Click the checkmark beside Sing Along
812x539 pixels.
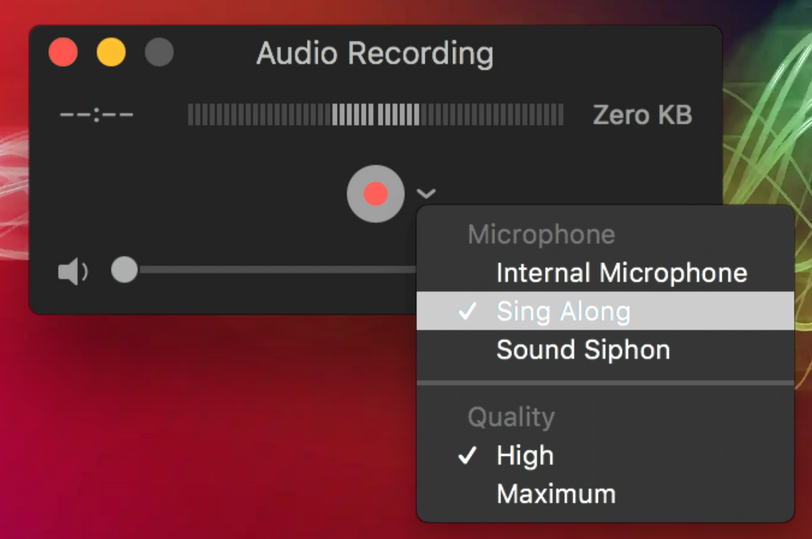click(x=467, y=311)
